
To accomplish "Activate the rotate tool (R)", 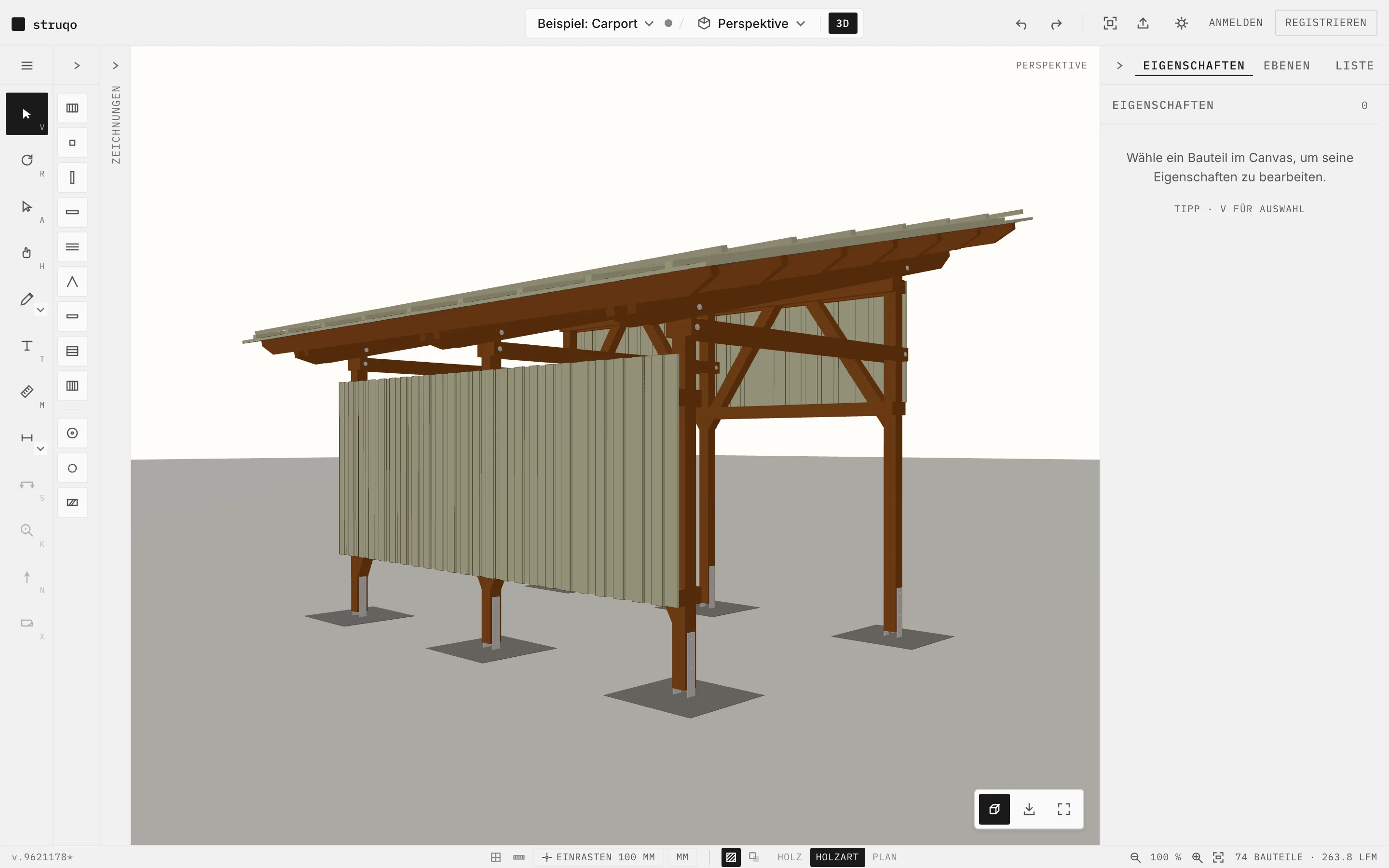I will click(x=27, y=160).
